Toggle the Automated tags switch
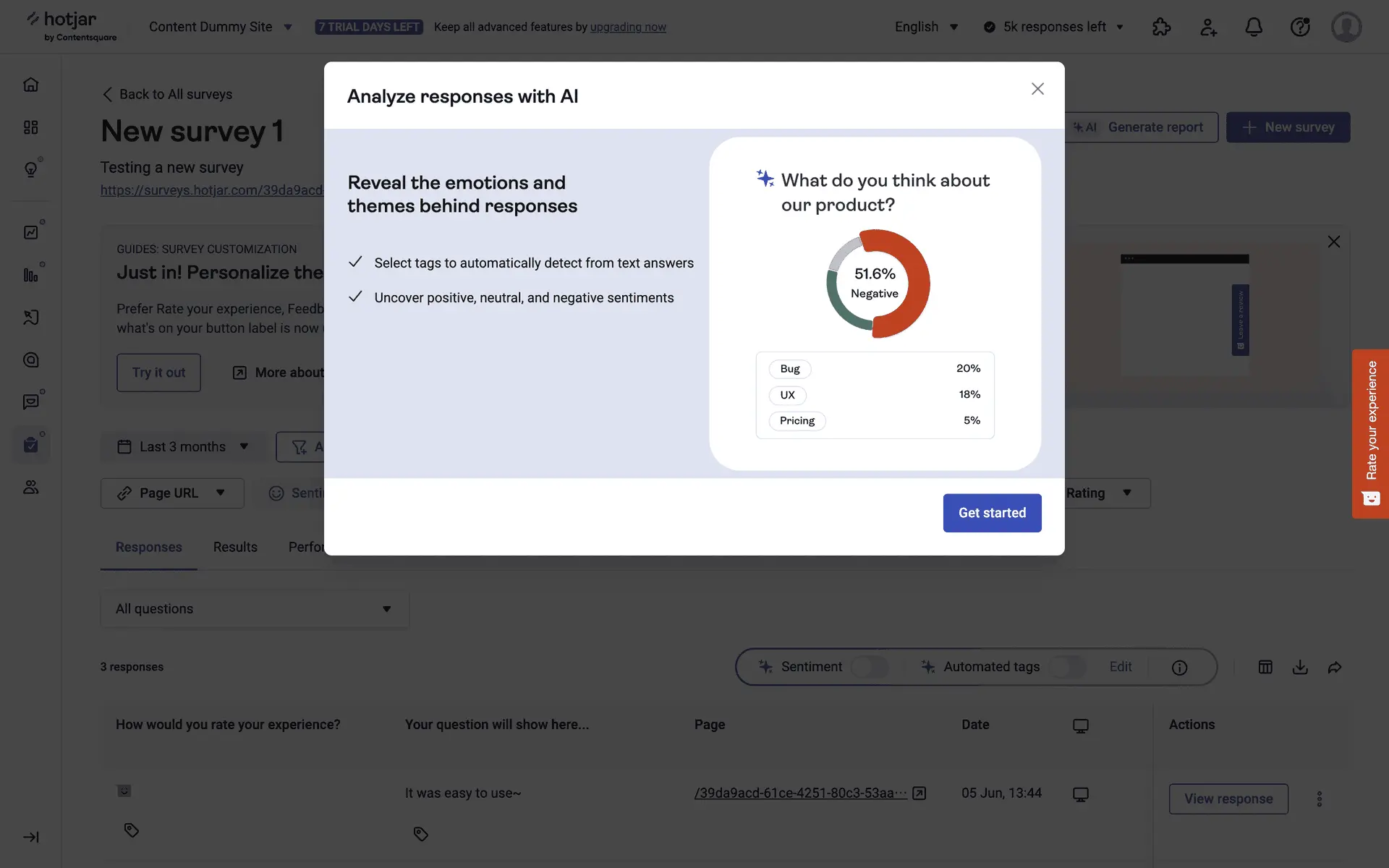This screenshot has height=868, width=1389. point(1068,667)
